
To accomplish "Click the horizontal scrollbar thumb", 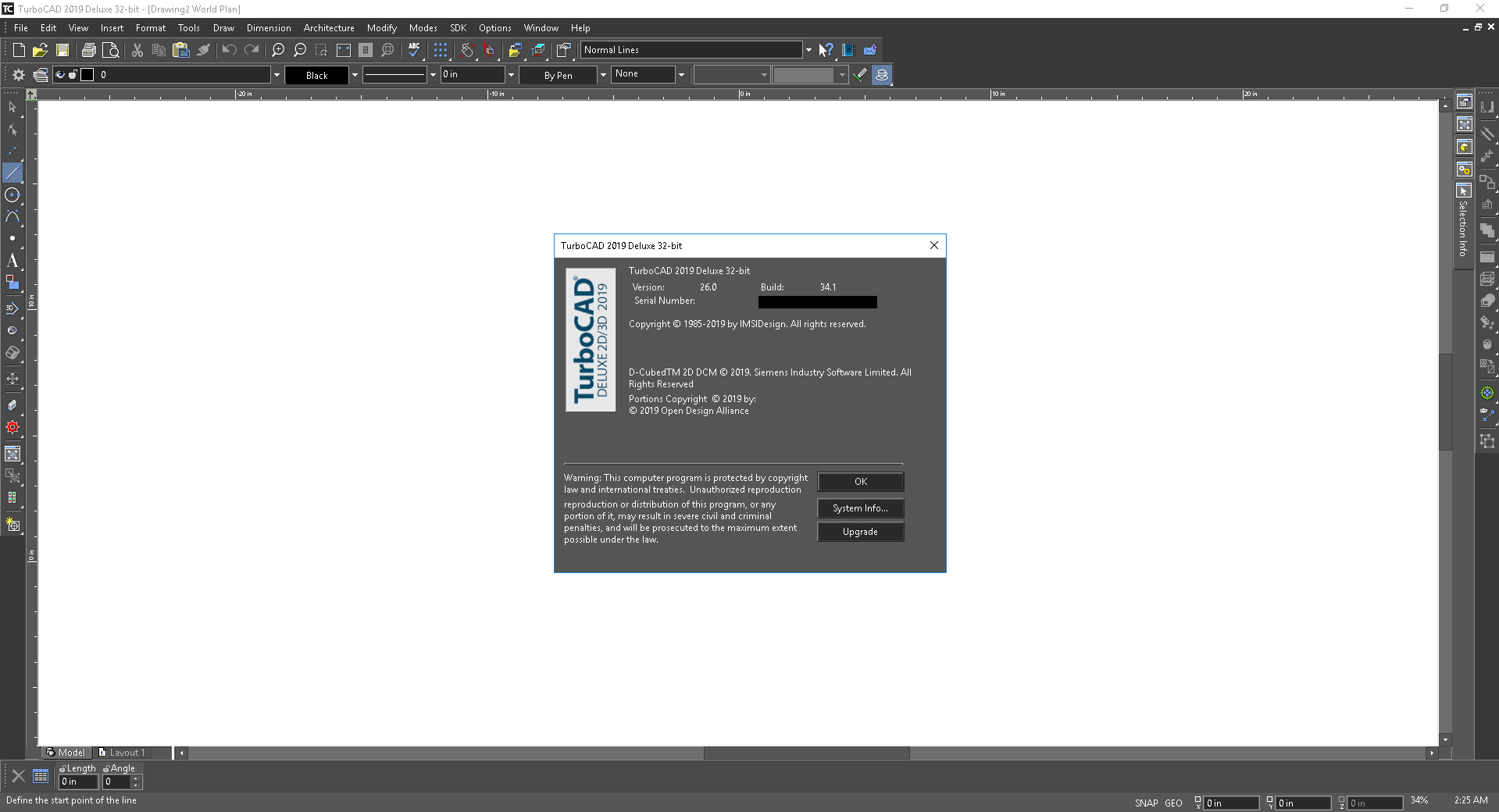I will (806, 753).
